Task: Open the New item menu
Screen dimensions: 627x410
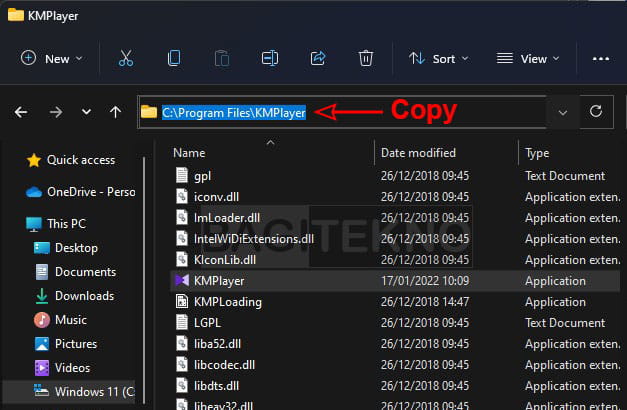Action: [52, 59]
